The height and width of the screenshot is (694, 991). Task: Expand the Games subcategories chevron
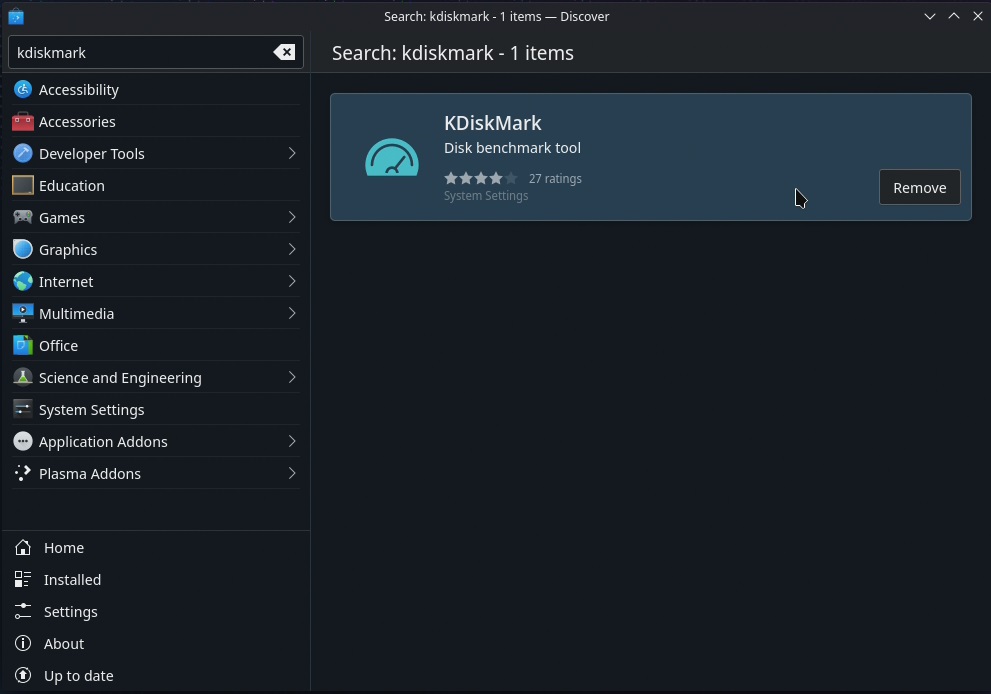click(292, 217)
